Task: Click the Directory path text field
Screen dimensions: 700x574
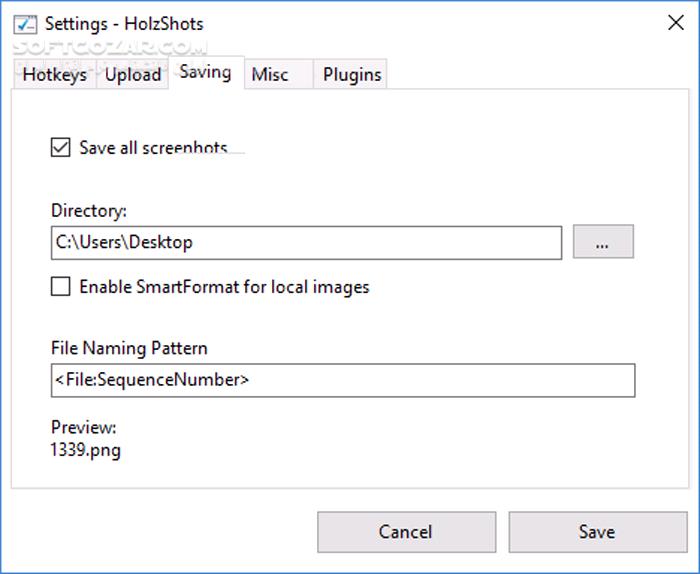Action: [x=306, y=242]
